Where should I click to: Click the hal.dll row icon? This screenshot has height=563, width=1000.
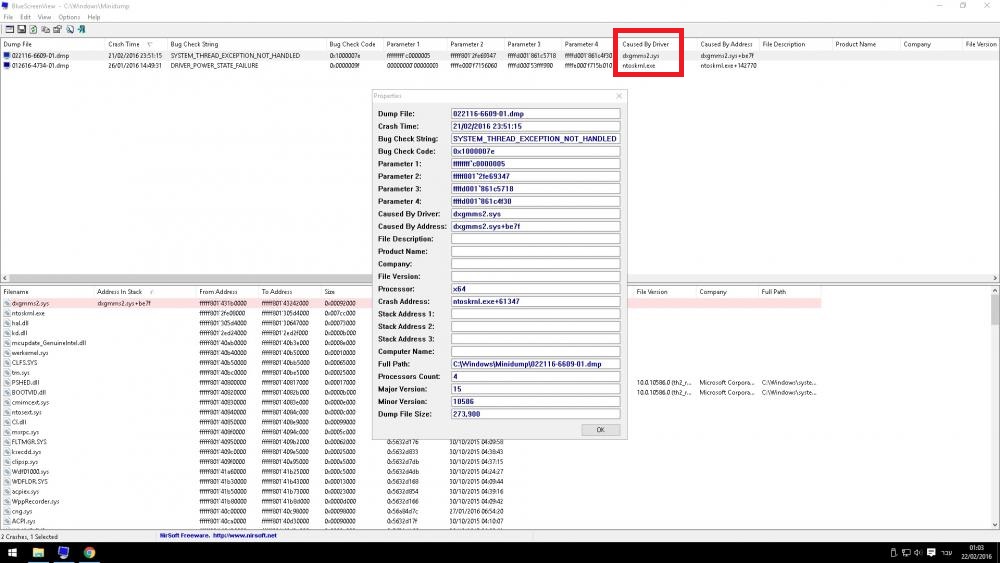click(x=6, y=323)
